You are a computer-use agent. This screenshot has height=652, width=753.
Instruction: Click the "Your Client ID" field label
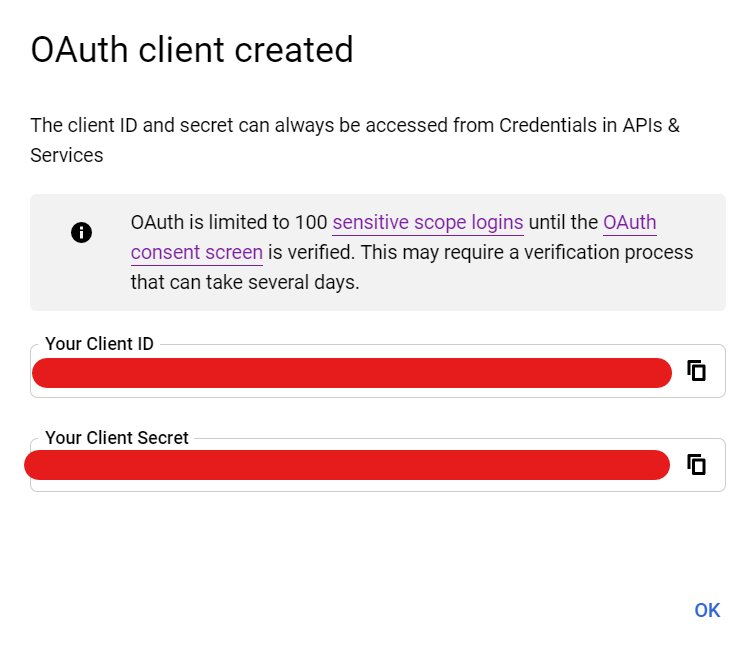[x=99, y=344]
